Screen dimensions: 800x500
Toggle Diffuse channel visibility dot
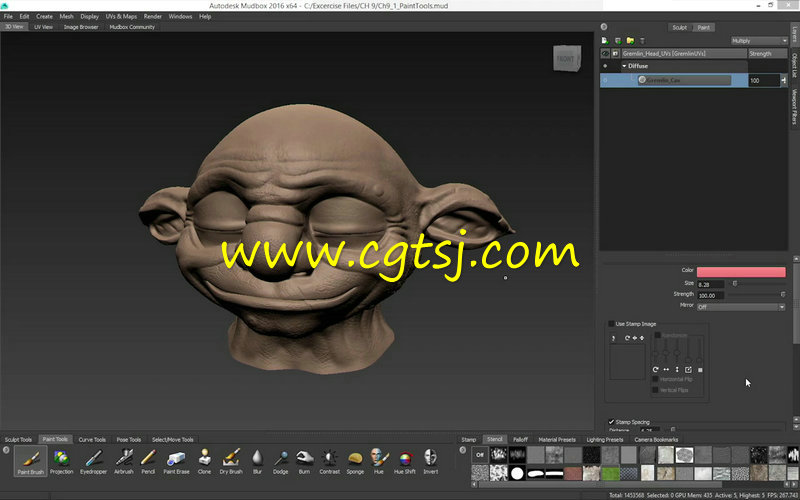pos(605,66)
